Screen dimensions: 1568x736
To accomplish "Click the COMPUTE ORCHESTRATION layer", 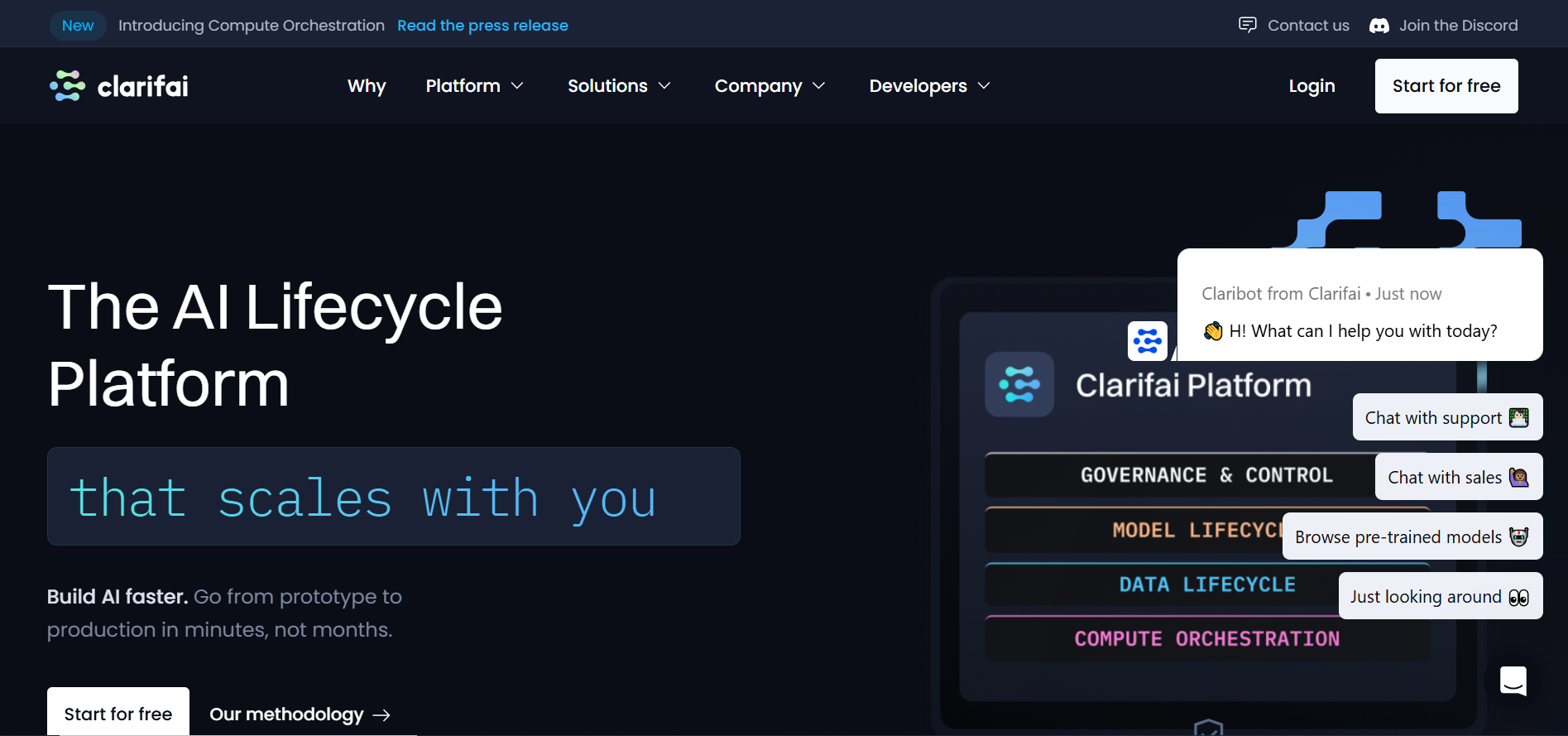I will click(1206, 638).
